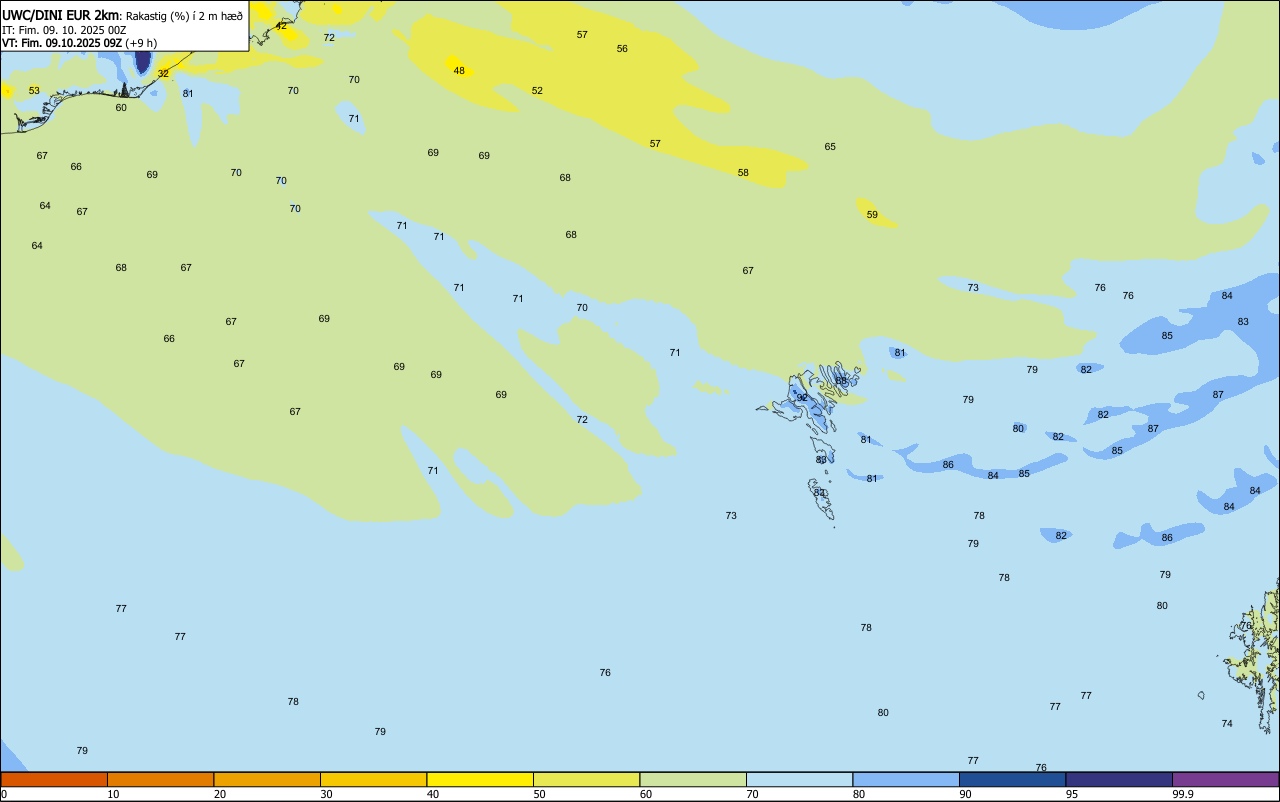Click the legend tick label '99.9'

click(1183, 794)
